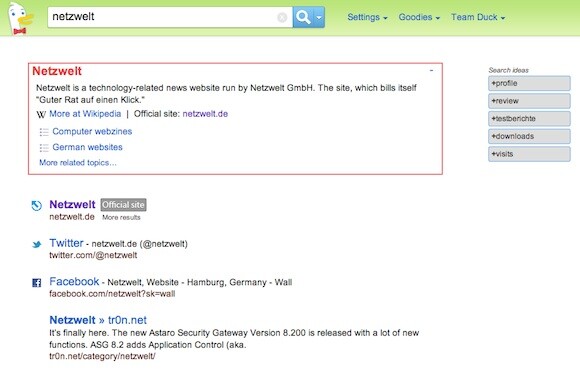Clear the search box with the X icon
The height and width of the screenshot is (370, 580).
282,17
